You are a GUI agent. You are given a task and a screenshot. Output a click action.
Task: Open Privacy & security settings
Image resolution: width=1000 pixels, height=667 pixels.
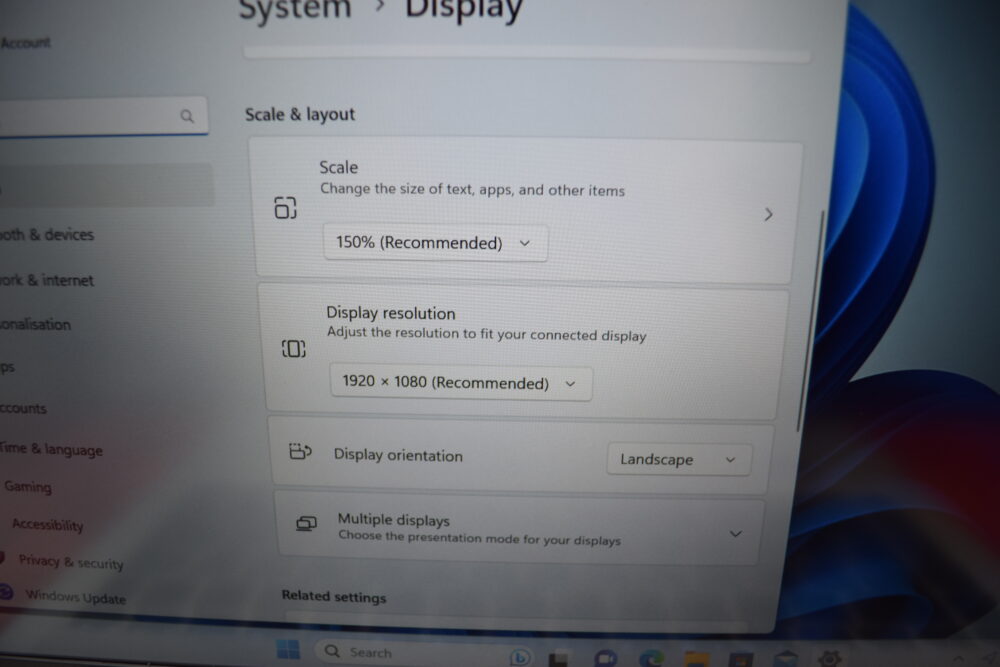(x=71, y=562)
